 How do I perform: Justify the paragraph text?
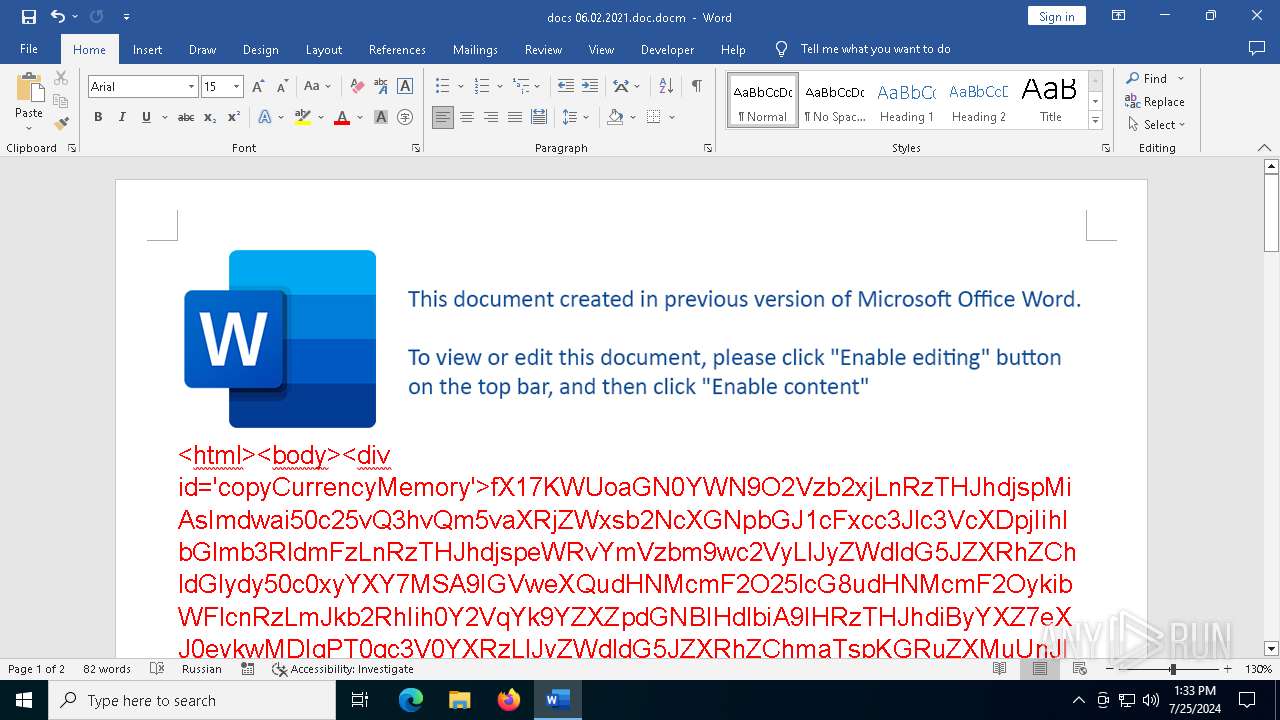[x=515, y=117]
